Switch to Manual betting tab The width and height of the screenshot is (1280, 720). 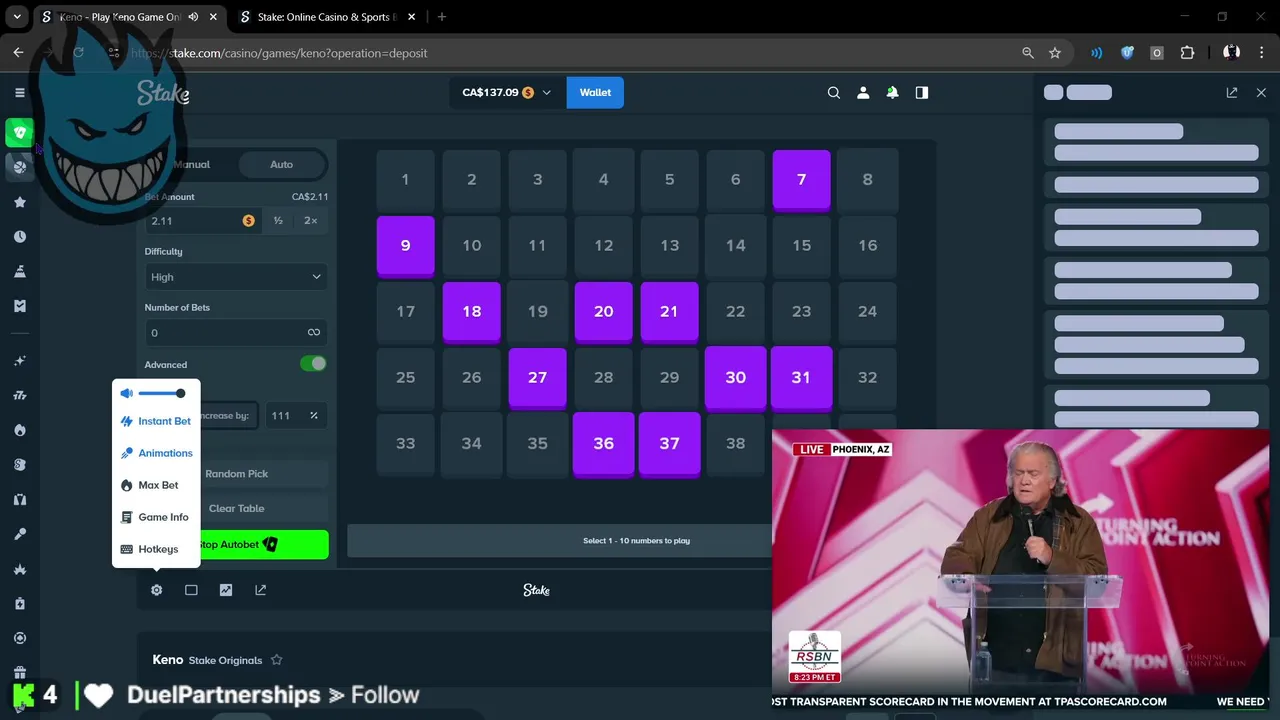click(190, 164)
